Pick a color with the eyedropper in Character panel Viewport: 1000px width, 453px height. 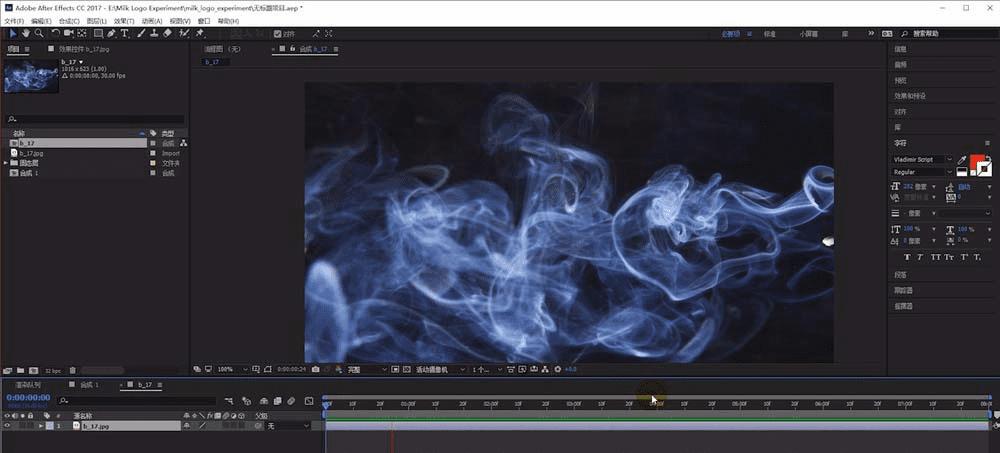(962, 159)
